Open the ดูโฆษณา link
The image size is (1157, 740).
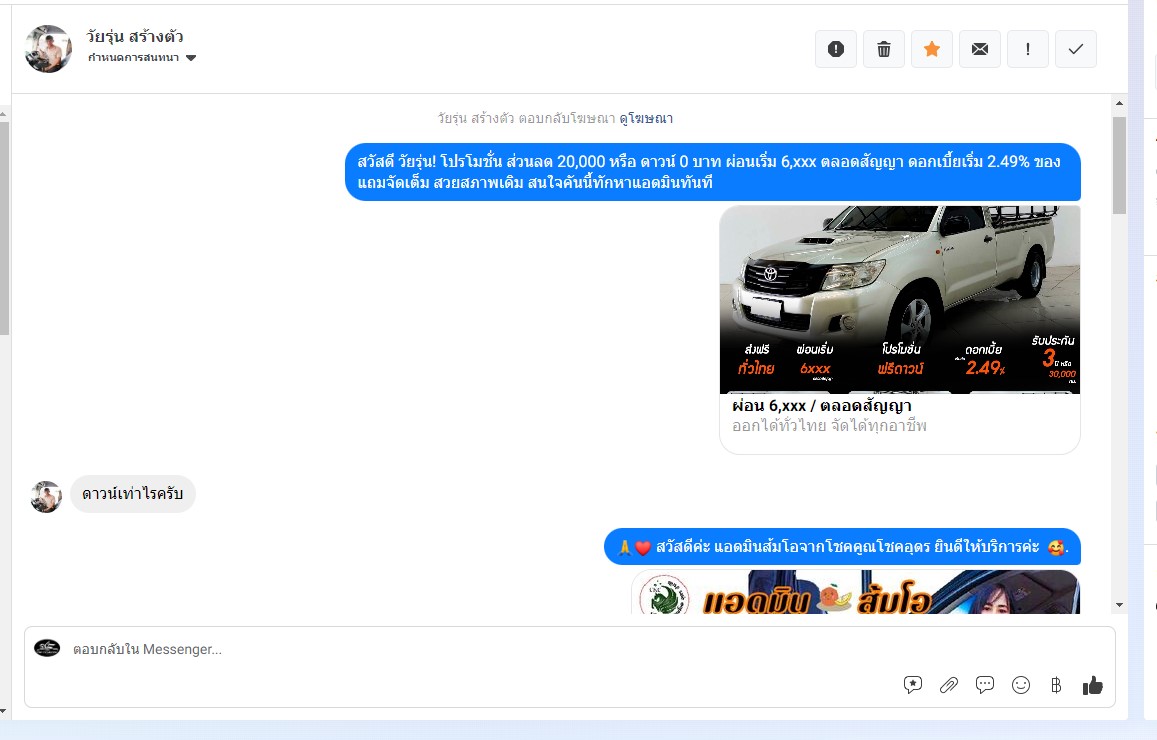click(646, 118)
